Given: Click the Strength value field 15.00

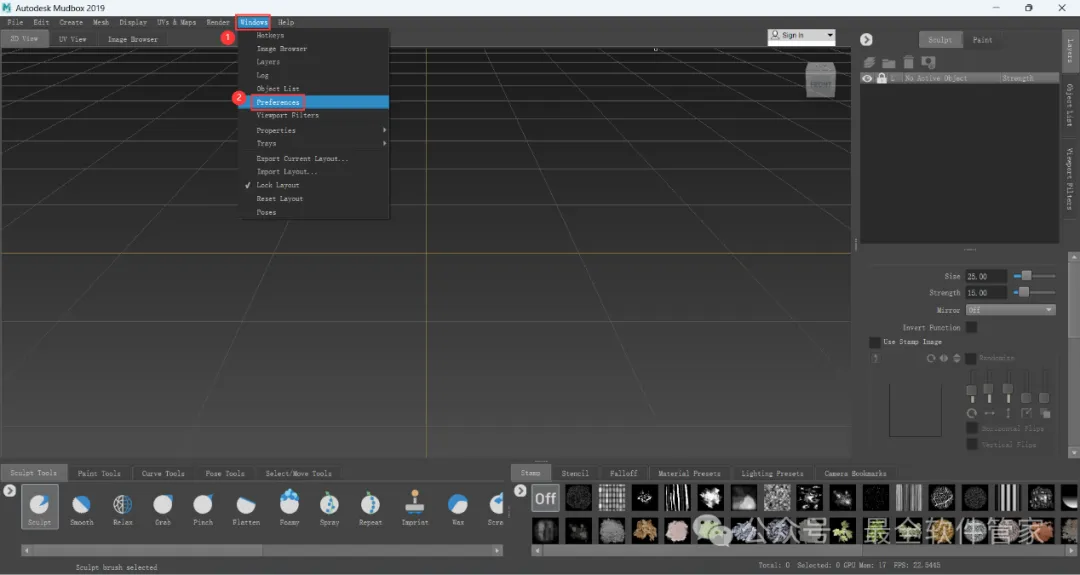Looking at the screenshot, I should 986,293.
